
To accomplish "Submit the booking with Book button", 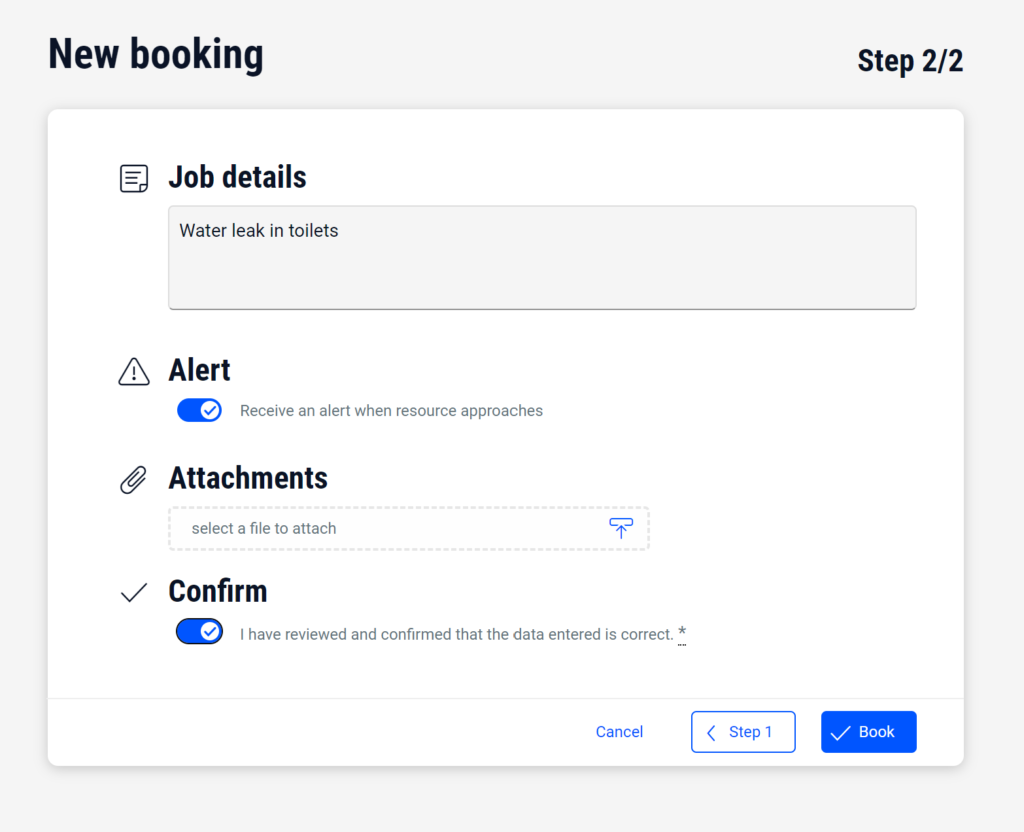I will click(x=868, y=732).
